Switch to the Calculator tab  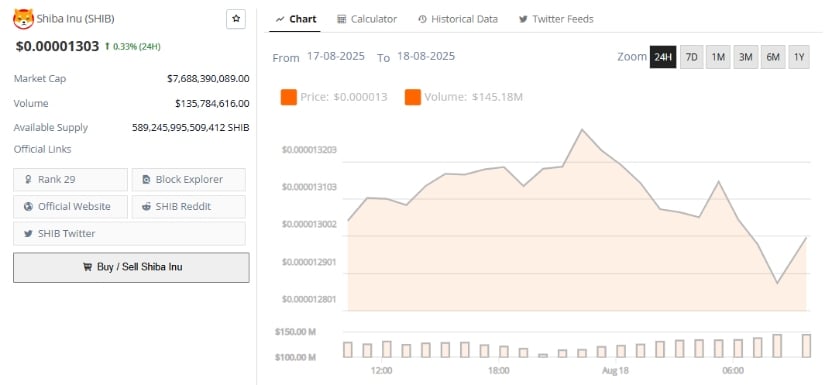point(367,19)
